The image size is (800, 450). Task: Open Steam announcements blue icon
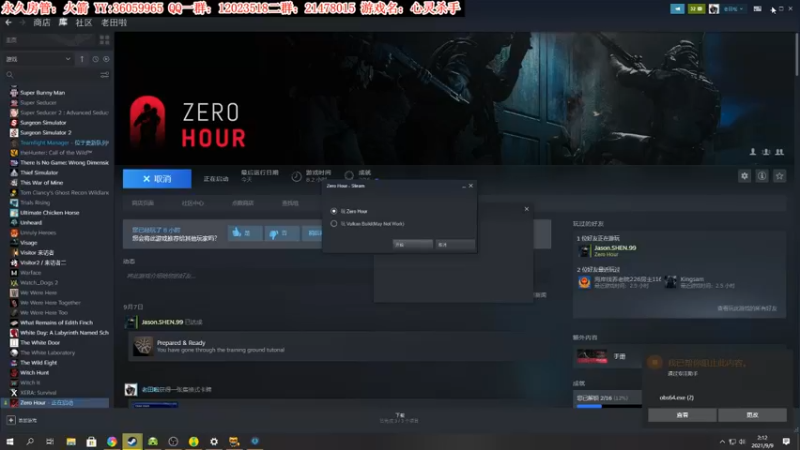(x=677, y=9)
